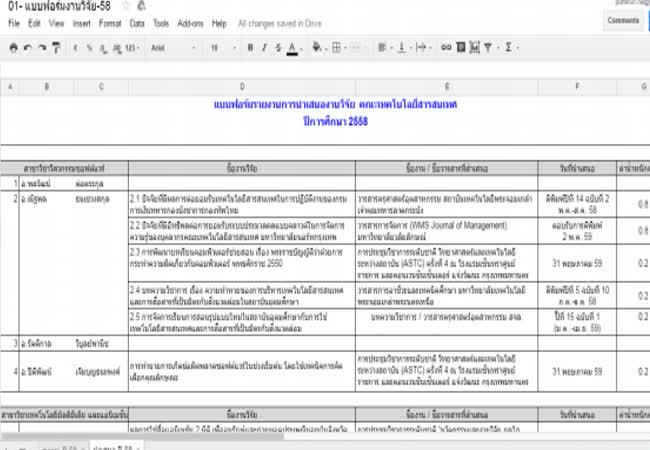The height and width of the screenshot is (450, 650).
Task: Click the Print icon
Action: 13,48
